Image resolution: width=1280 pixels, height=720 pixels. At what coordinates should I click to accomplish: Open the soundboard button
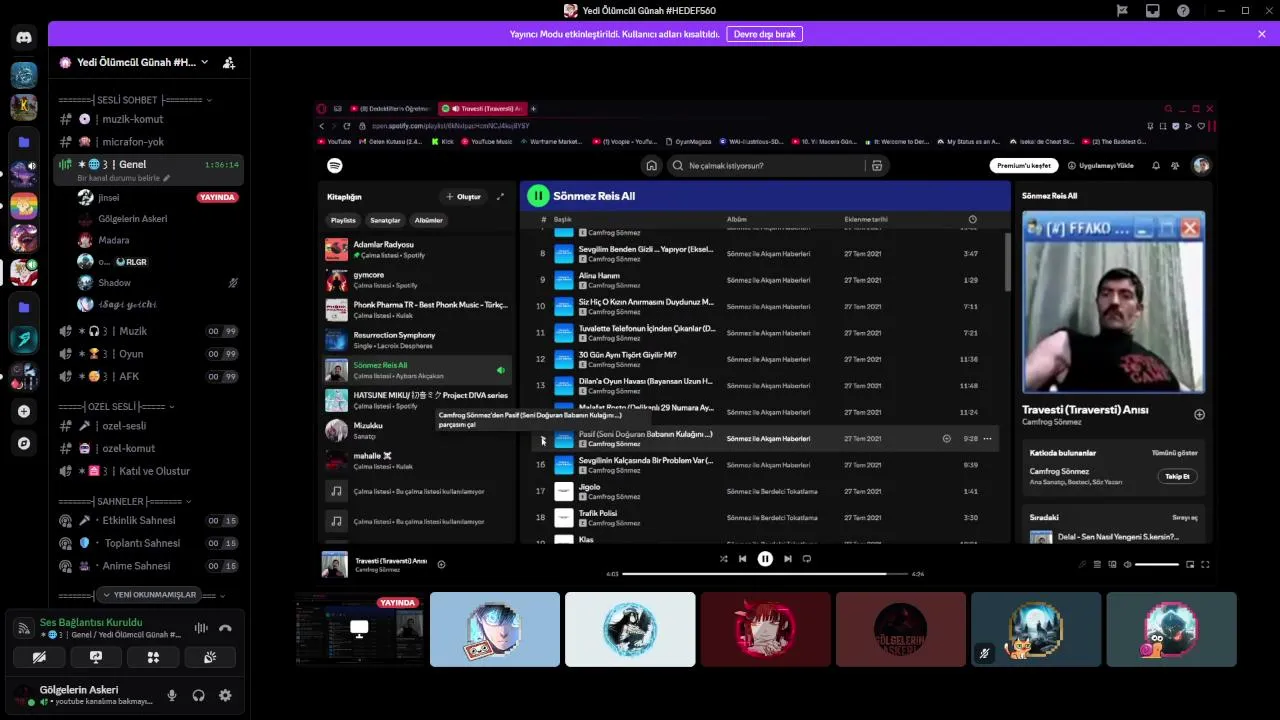point(210,657)
